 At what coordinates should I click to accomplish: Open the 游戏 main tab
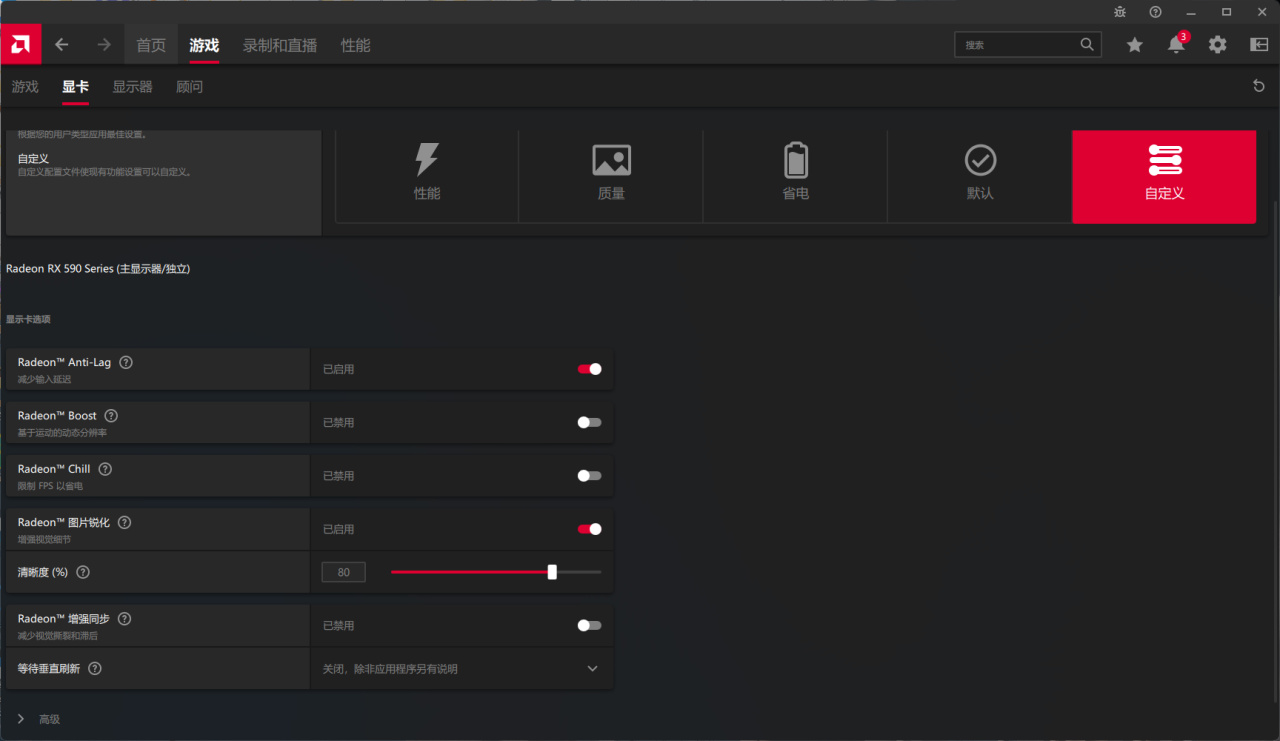(204, 45)
